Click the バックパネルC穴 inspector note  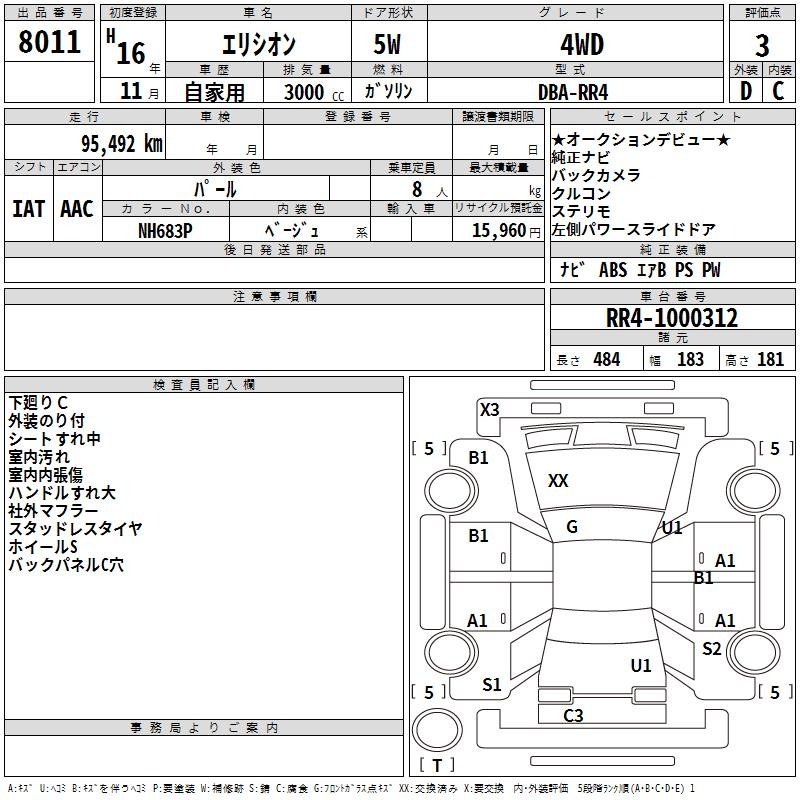point(66,565)
